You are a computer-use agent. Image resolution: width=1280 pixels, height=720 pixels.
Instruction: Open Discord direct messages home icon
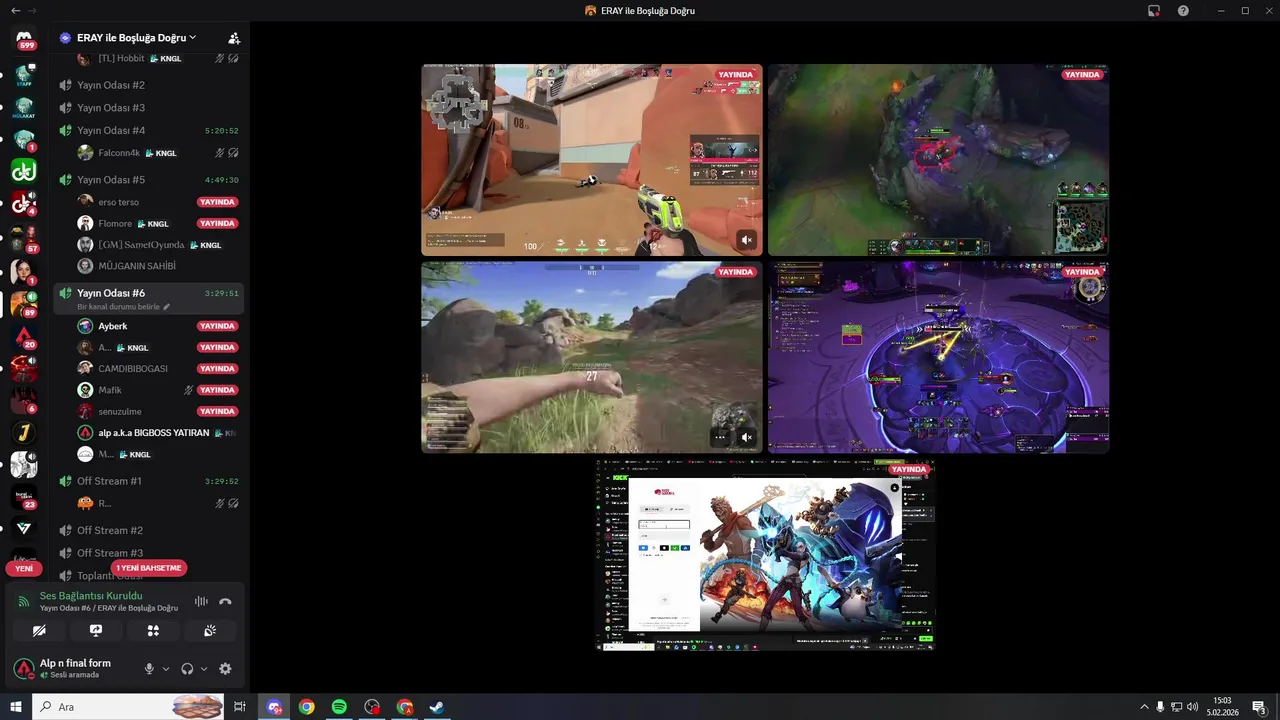point(24,39)
